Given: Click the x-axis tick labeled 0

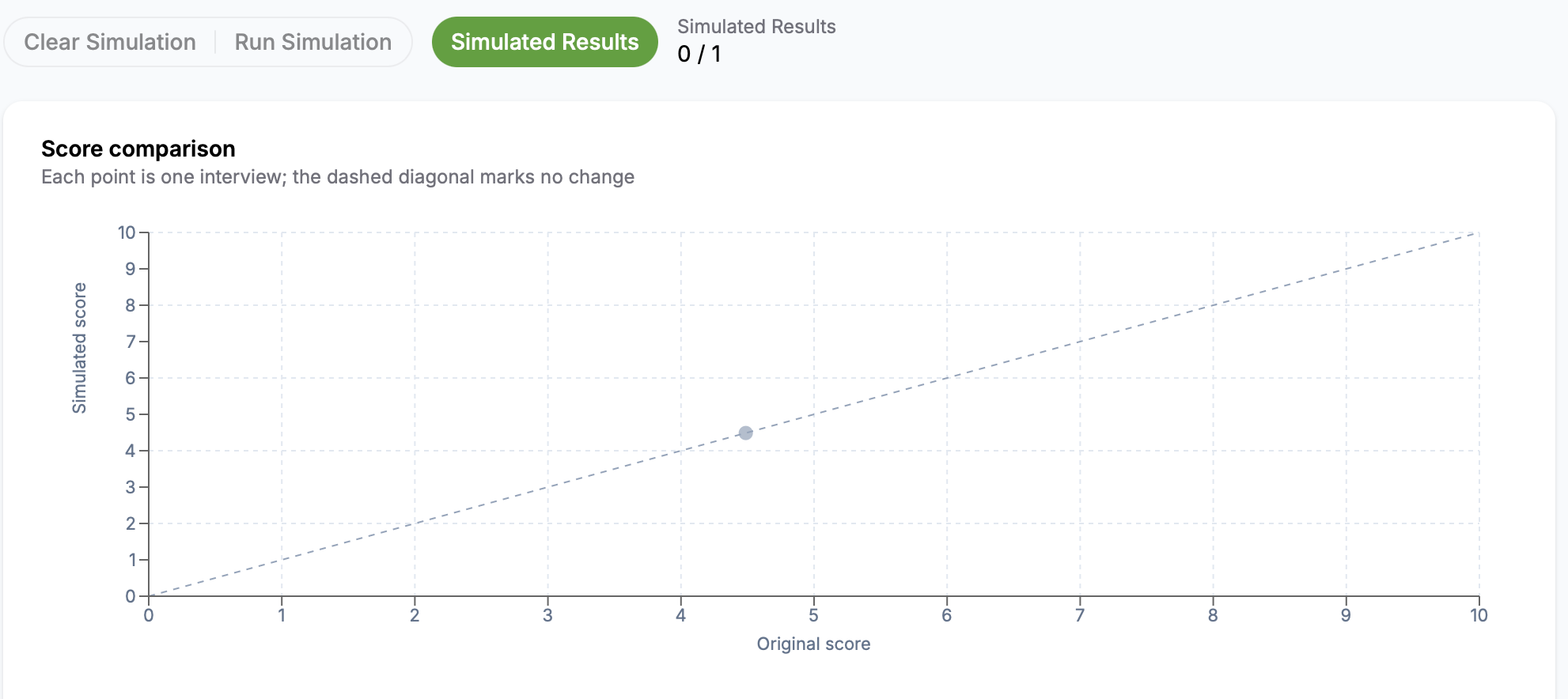Looking at the screenshot, I should 149,615.
